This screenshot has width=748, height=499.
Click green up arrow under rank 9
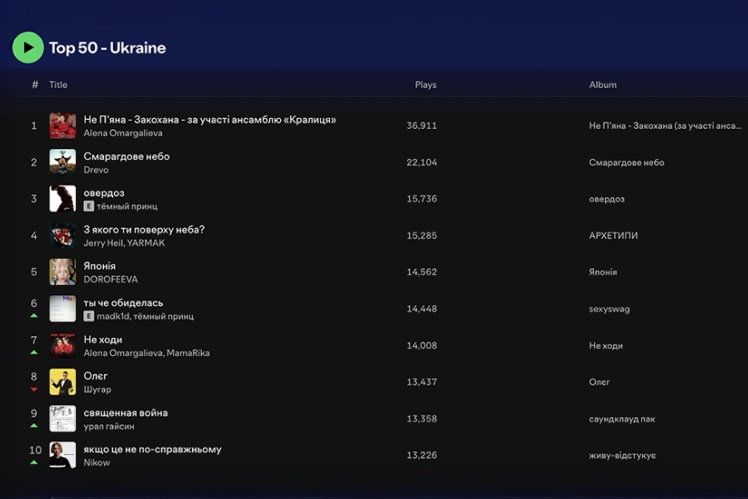pos(34,426)
